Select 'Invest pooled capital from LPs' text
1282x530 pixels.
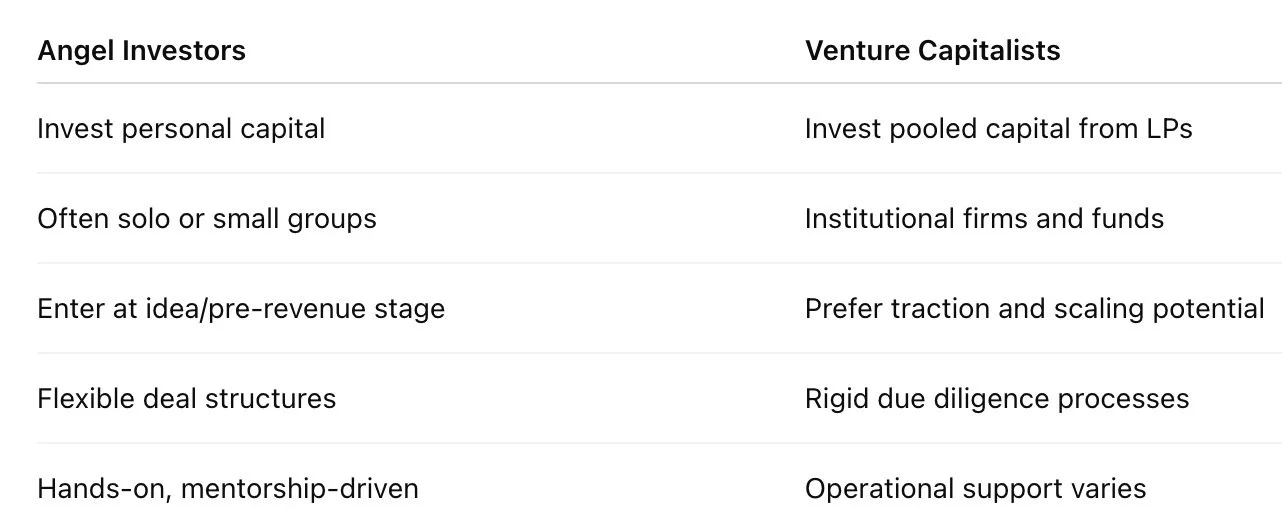[998, 129]
